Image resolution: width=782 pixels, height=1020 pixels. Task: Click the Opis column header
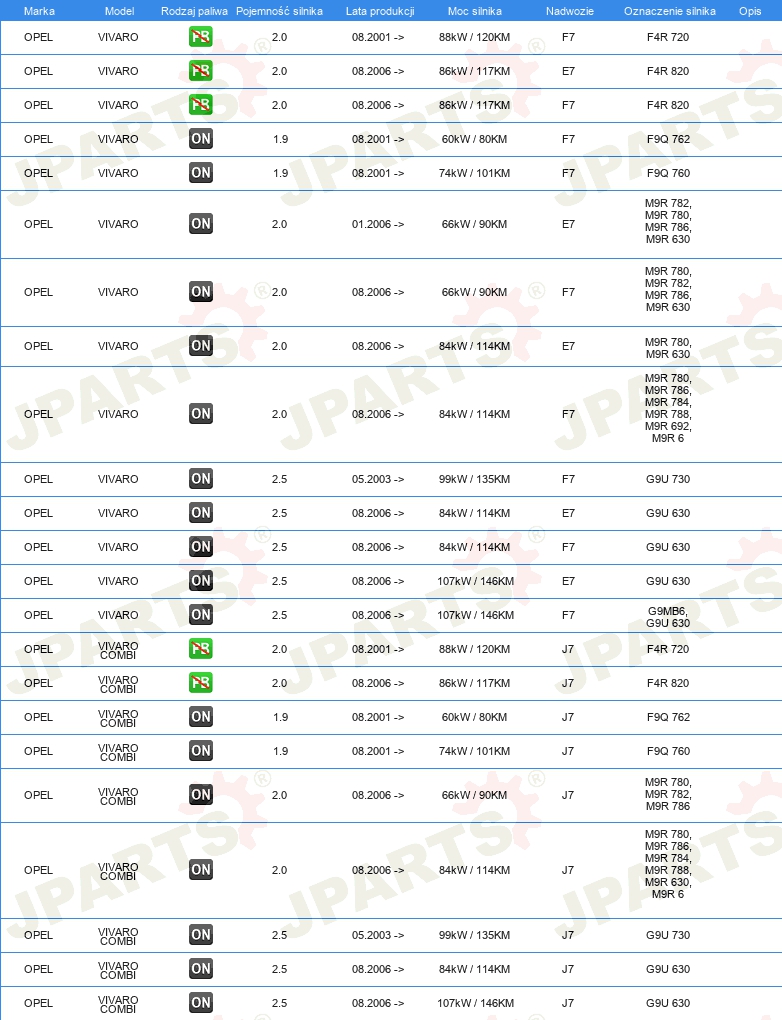pyautogui.click(x=750, y=11)
